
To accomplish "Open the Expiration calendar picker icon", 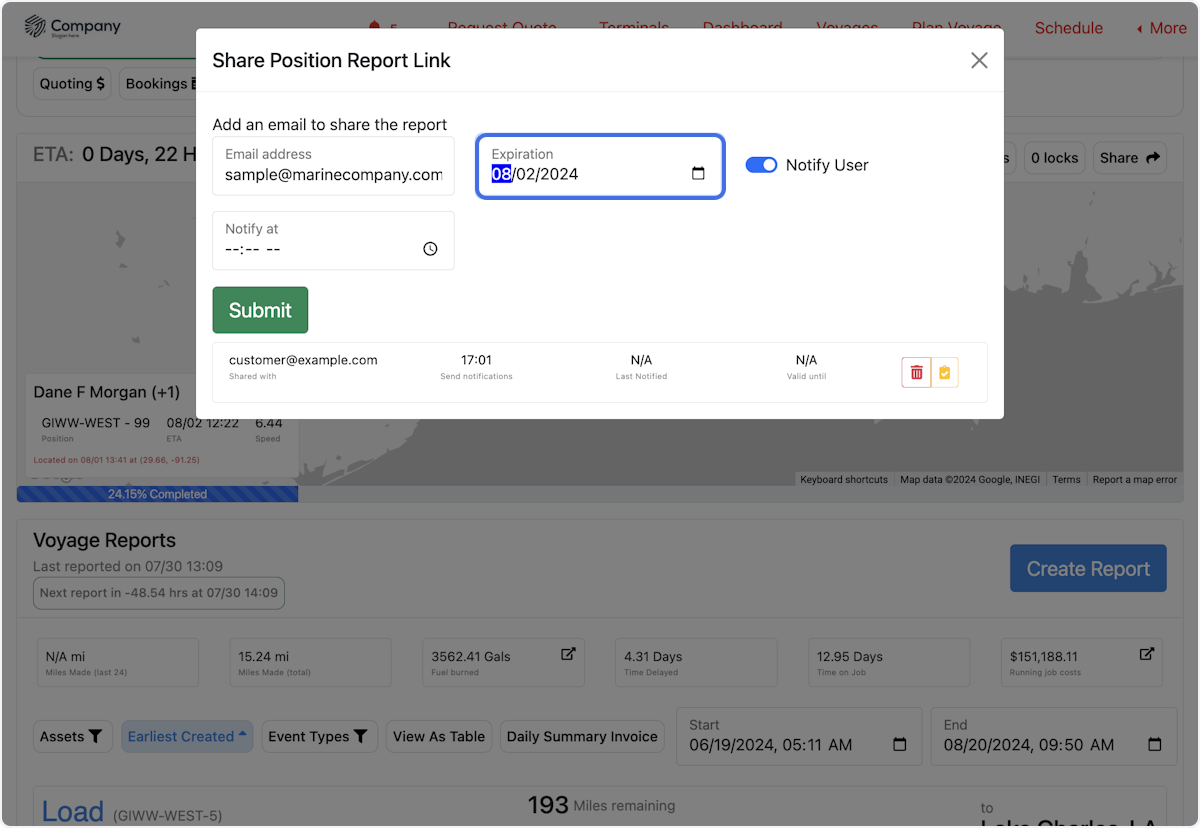I will [x=698, y=174].
